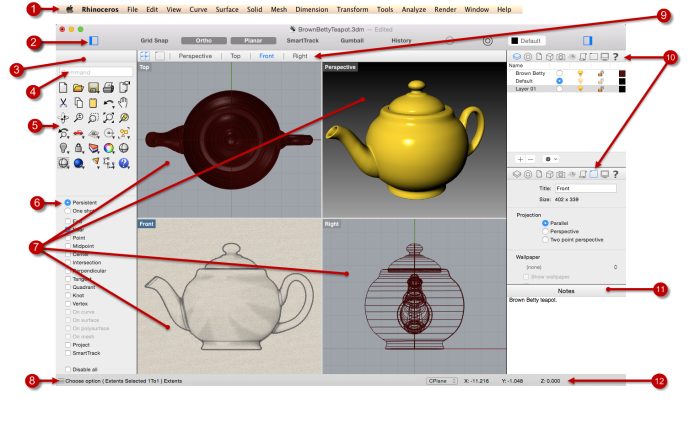The height and width of the screenshot is (428, 700).
Task: Check the Disable all checkbox
Action: [x=68, y=369]
